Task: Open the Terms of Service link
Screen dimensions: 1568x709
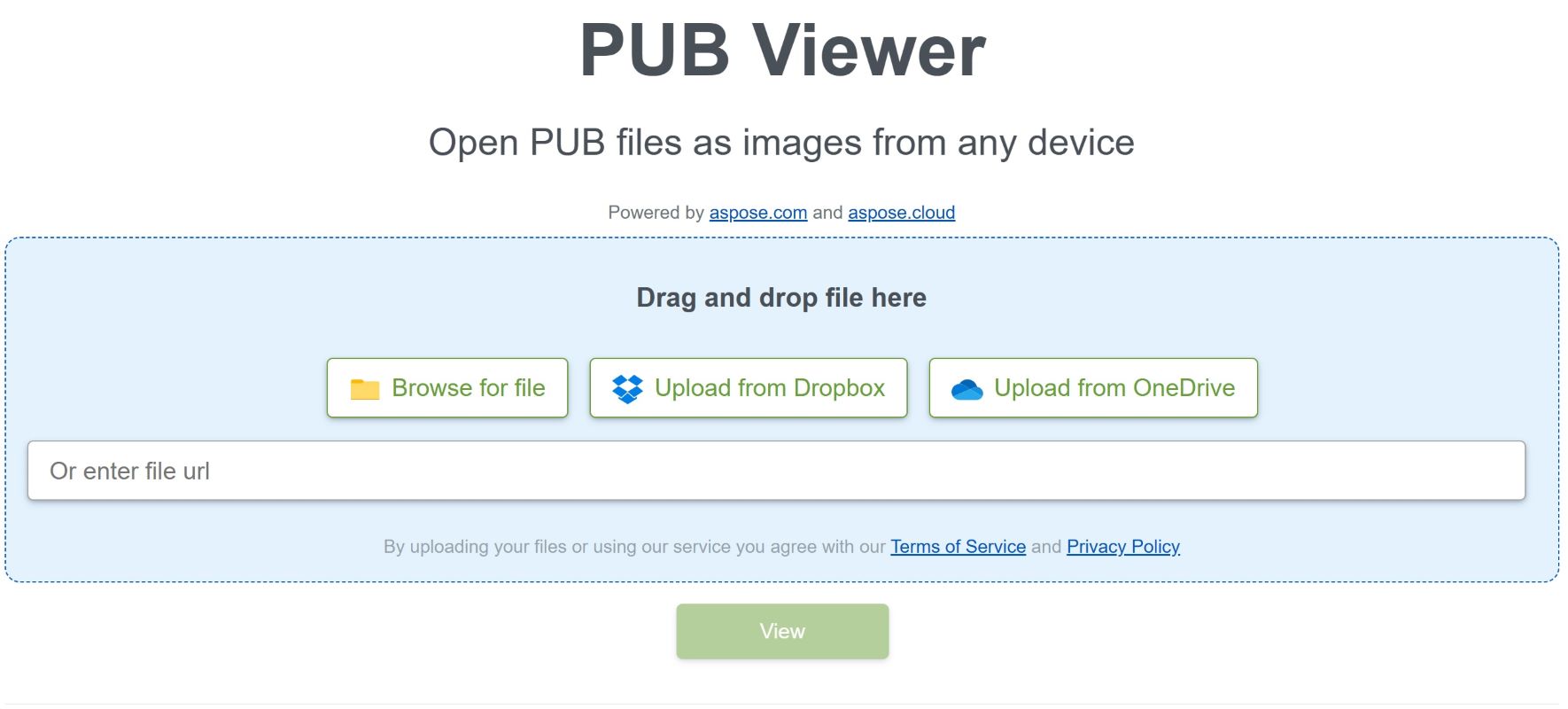Action: tap(959, 547)
